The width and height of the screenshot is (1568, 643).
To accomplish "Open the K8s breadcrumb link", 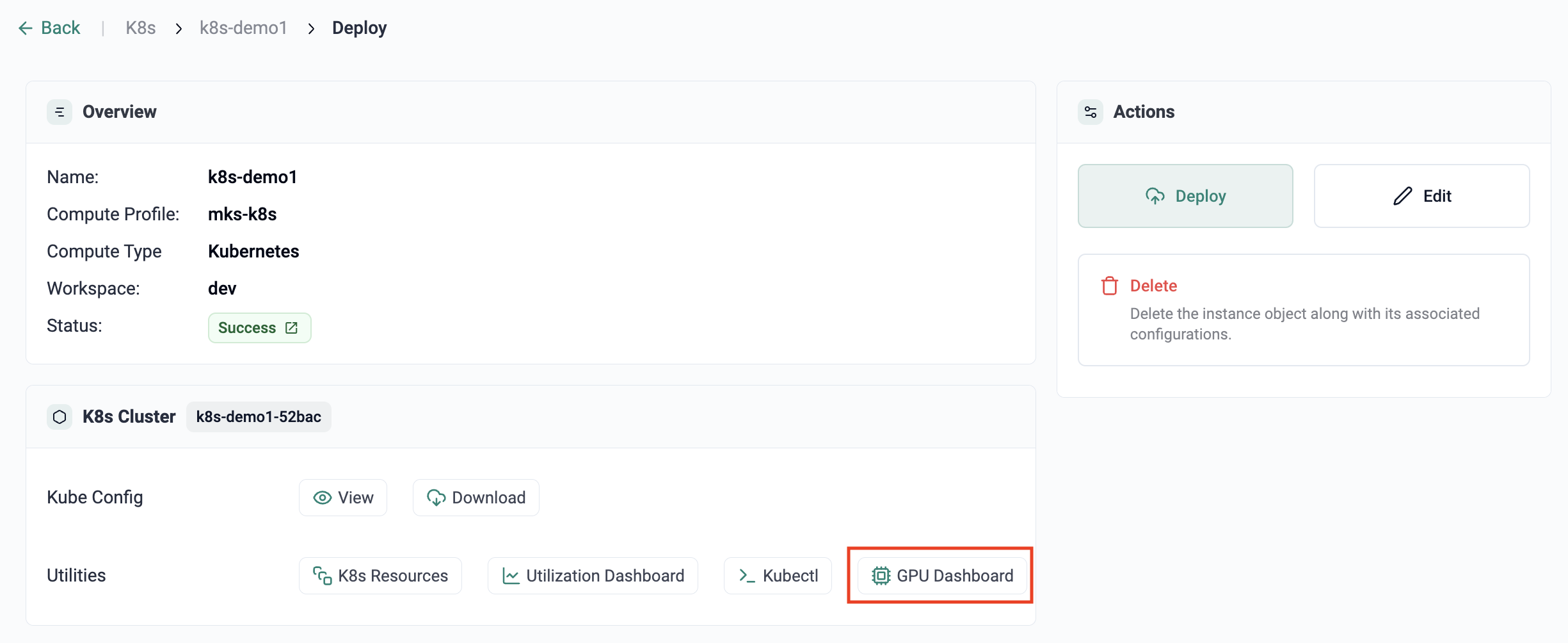I will [140, 28].
